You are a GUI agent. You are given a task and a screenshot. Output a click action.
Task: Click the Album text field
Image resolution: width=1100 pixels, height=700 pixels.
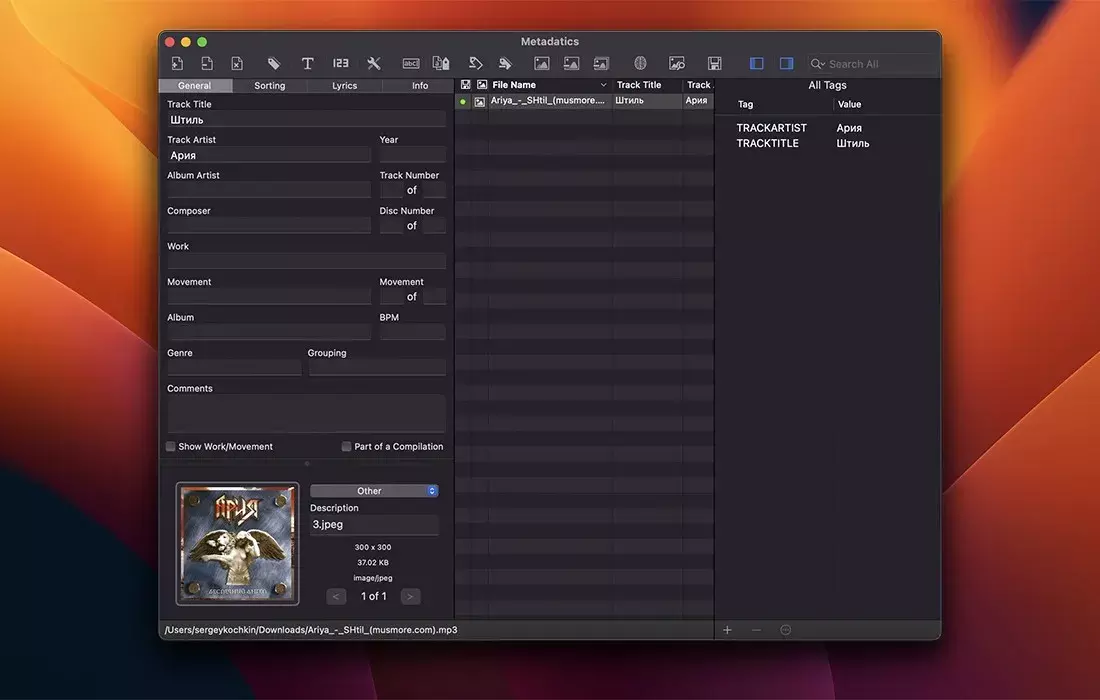point(269,332)
